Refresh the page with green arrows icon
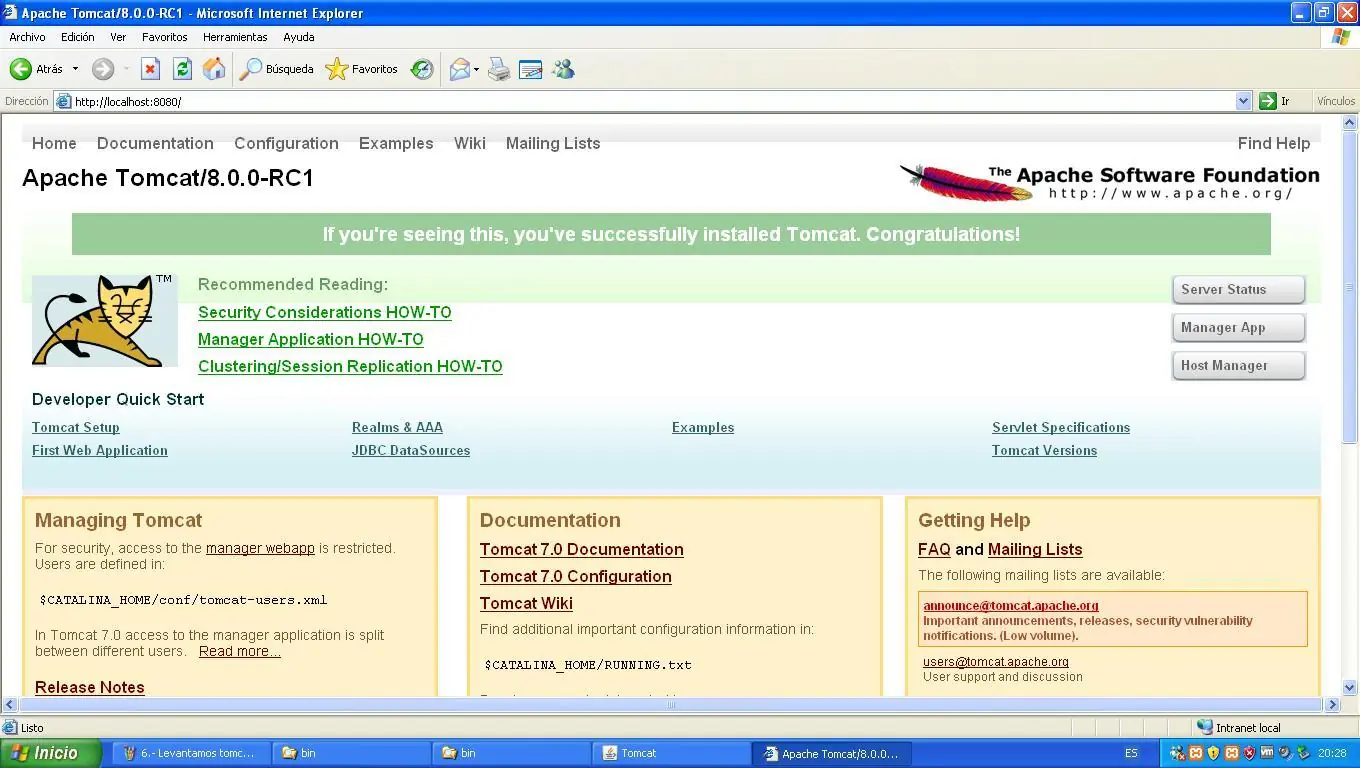Screen dimensions: 1360x768 coord(182,69)
